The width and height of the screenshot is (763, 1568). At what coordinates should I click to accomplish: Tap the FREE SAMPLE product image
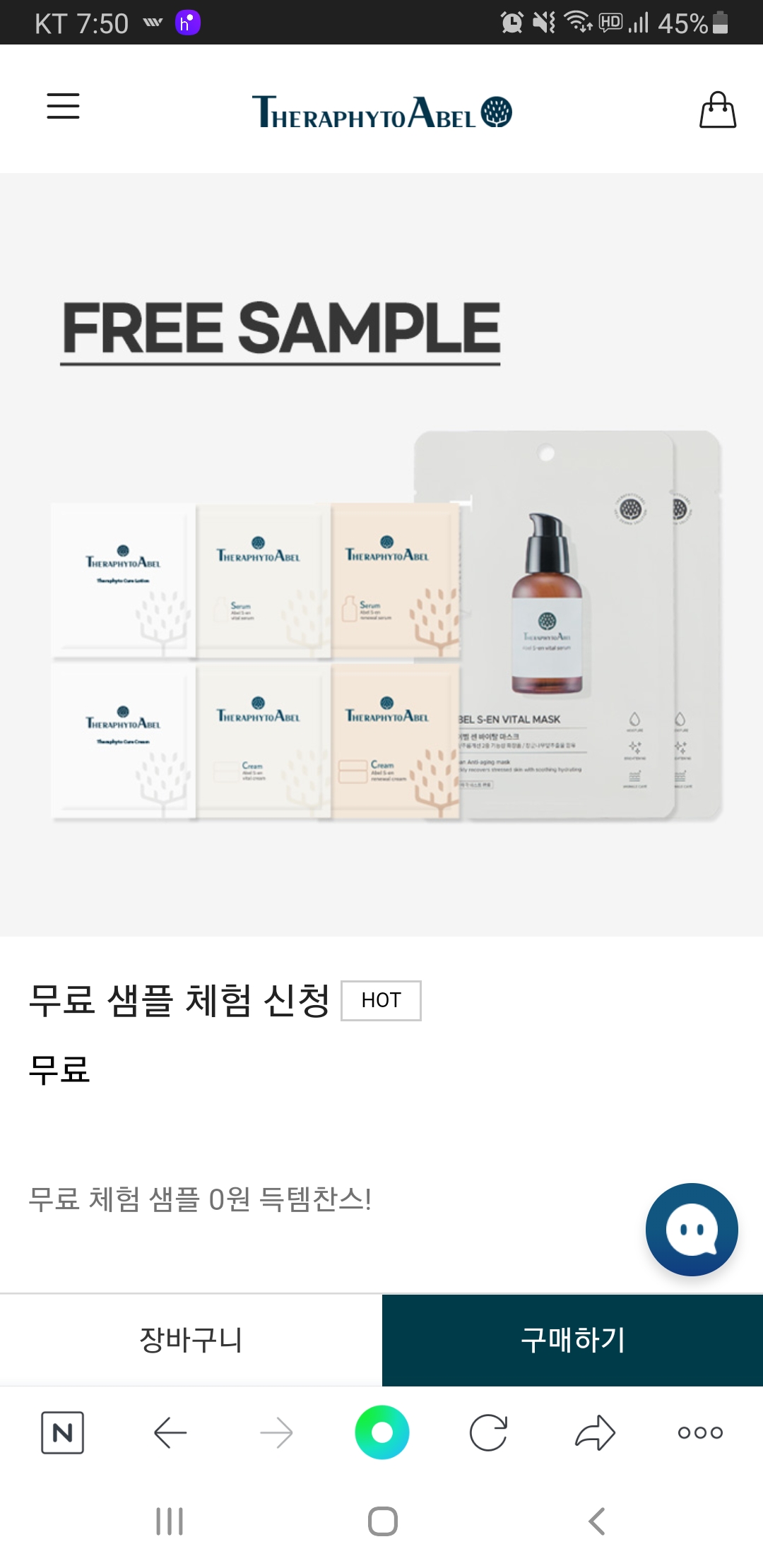pyautogui.click(x=381, y=554)
